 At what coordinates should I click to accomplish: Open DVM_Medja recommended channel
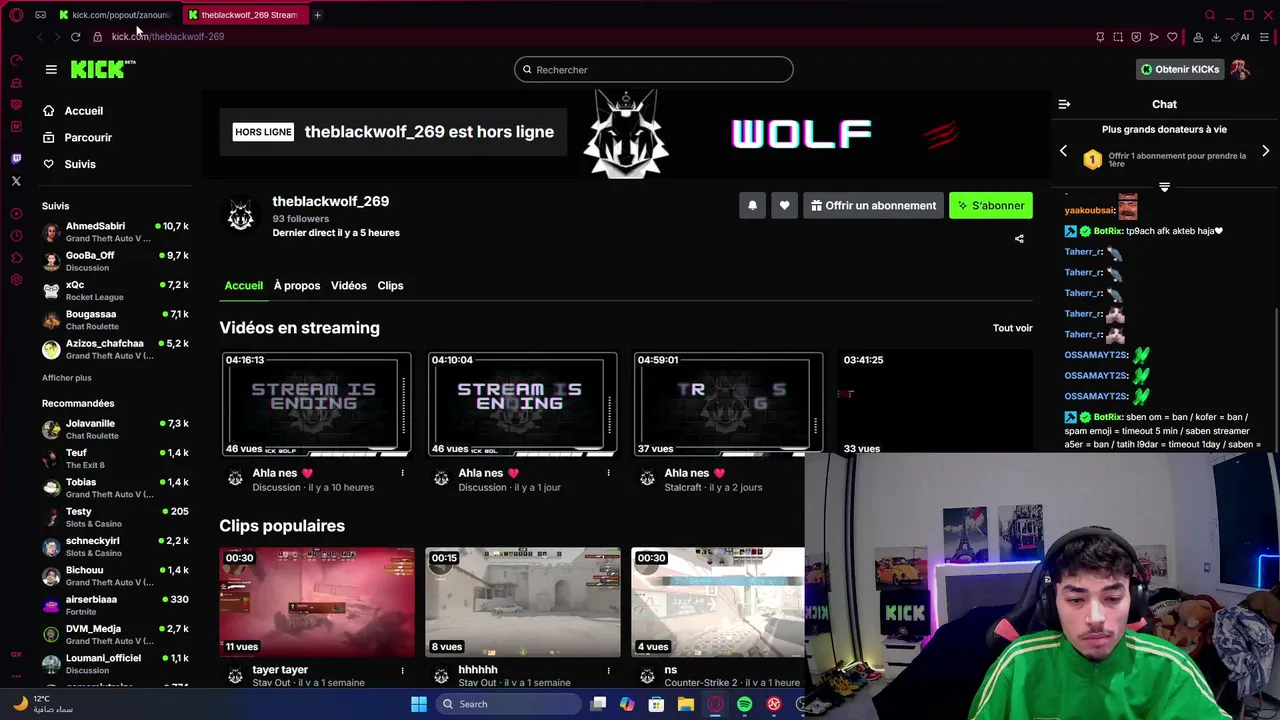point(115,634)
